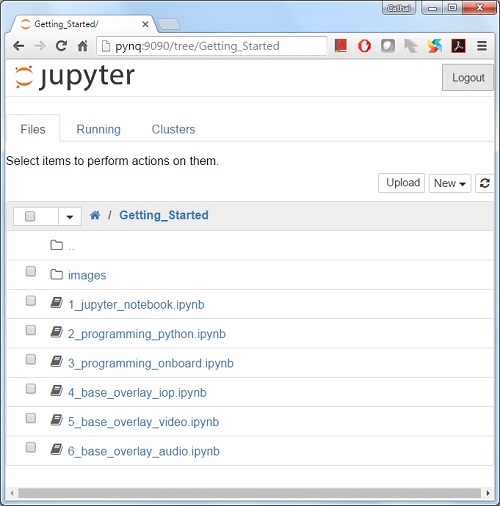
Task: Click the parent directory folder icon
Action: 56,245
